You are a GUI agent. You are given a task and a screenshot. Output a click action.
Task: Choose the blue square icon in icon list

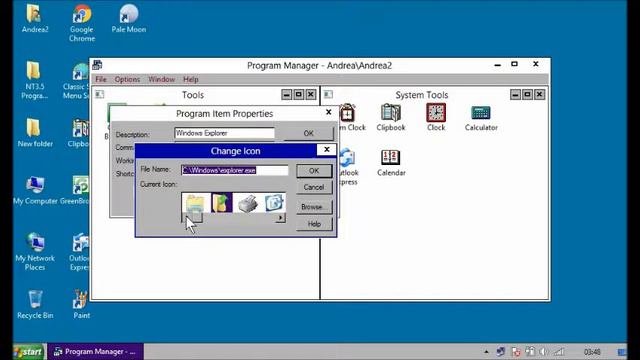coord(273,203)
